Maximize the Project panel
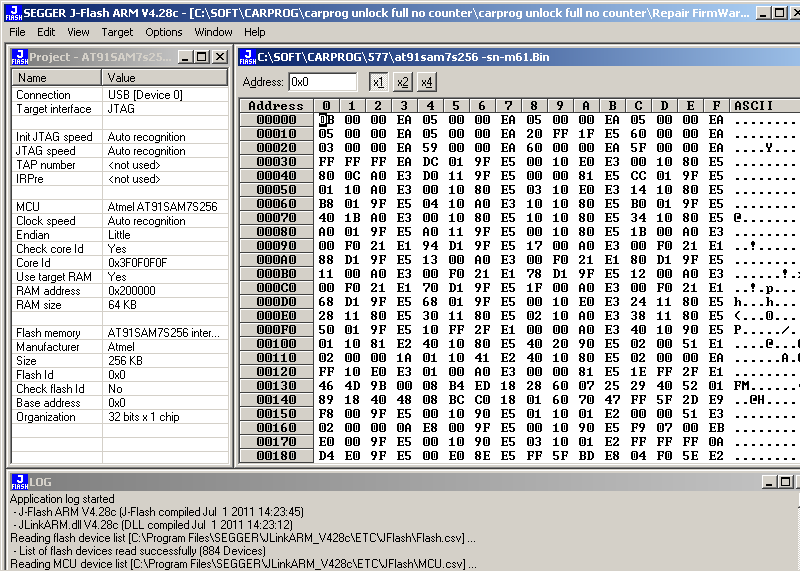Screen dimensions: 800x572 coord(202,57)
